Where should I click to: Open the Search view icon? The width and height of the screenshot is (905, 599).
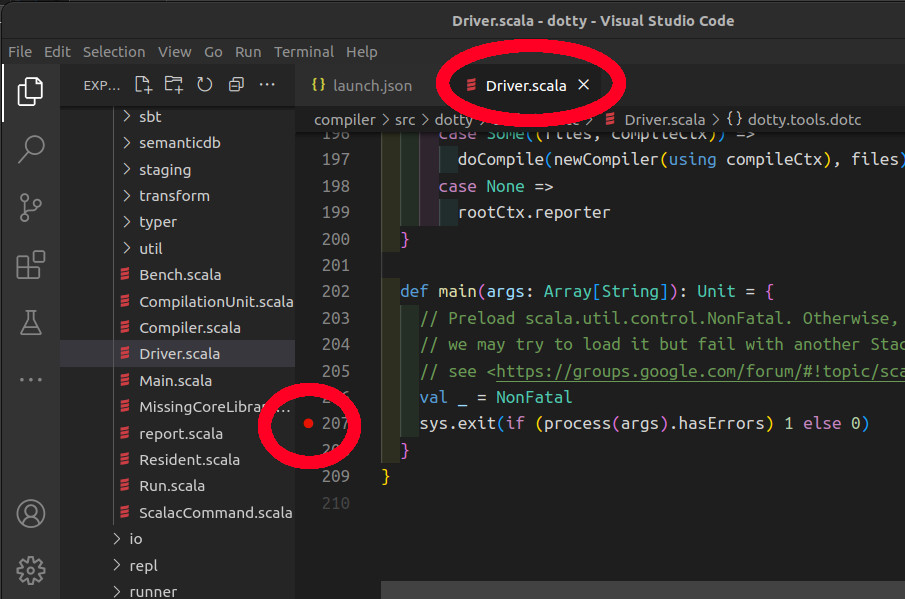29,148
